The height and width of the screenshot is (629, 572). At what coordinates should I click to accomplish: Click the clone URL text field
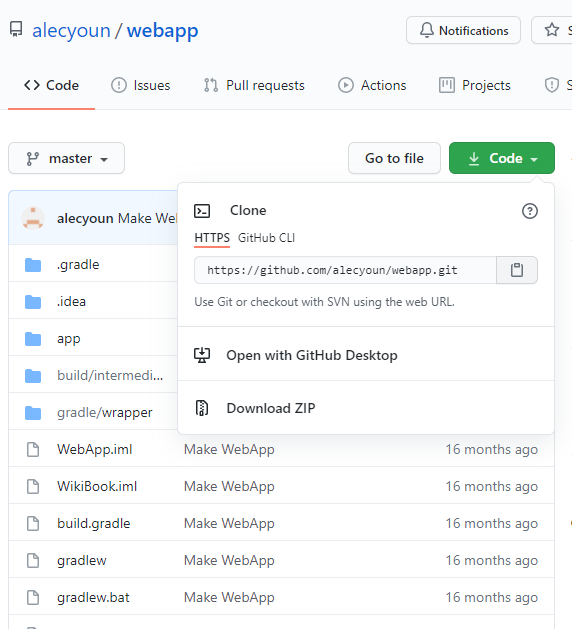(345, 270)
